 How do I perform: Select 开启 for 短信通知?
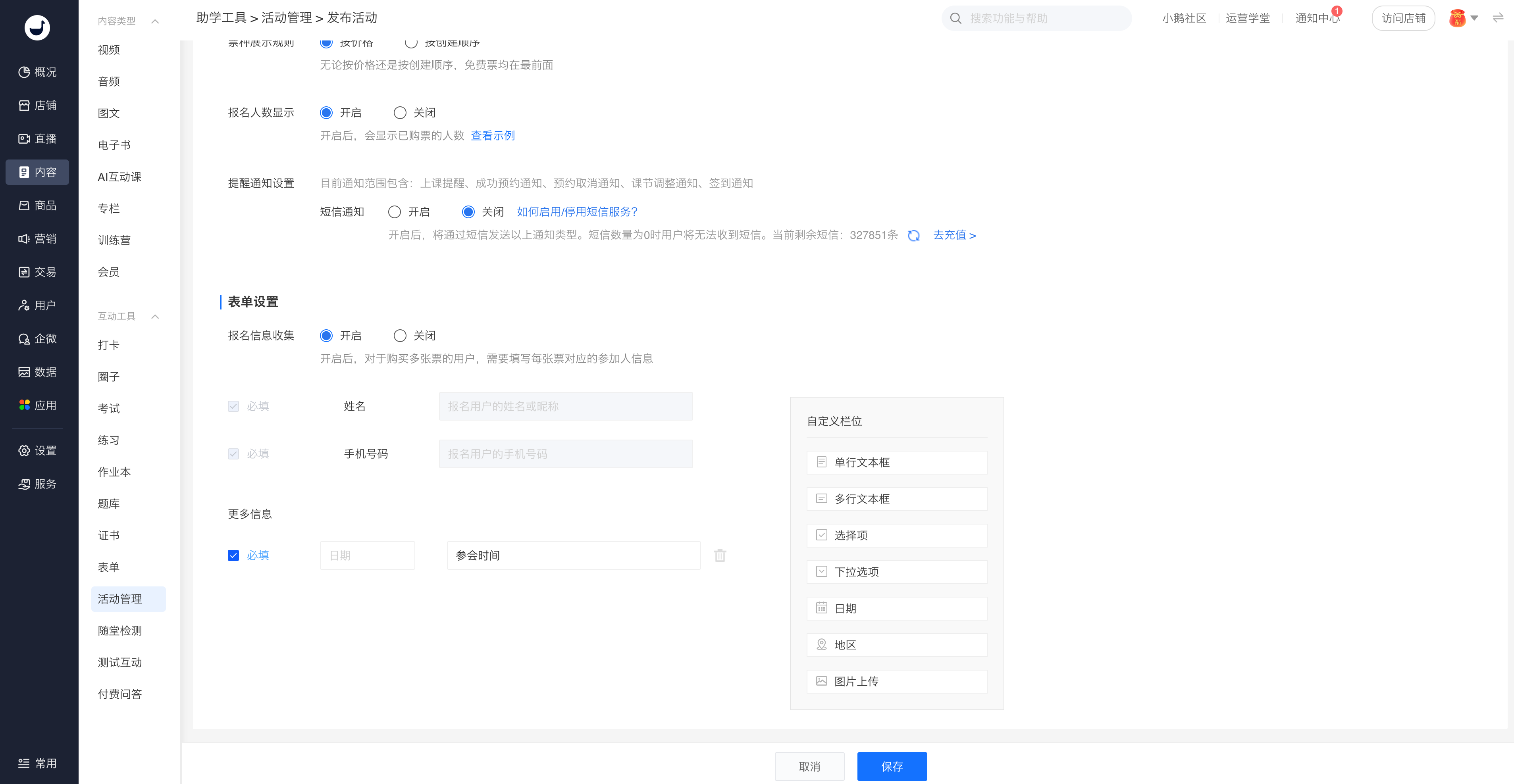click(394, 211)
